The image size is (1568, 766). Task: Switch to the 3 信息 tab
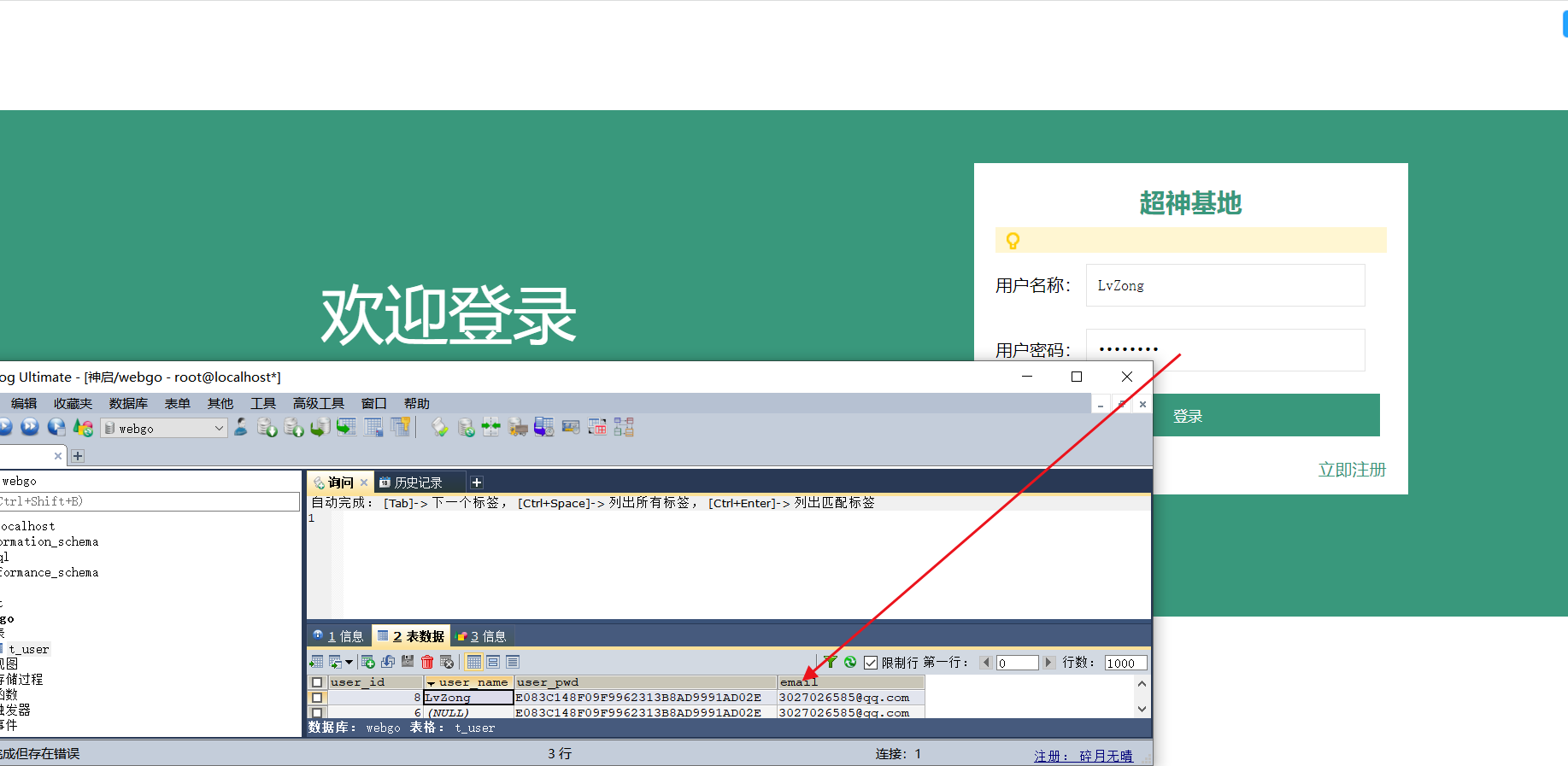pos(482,636)
